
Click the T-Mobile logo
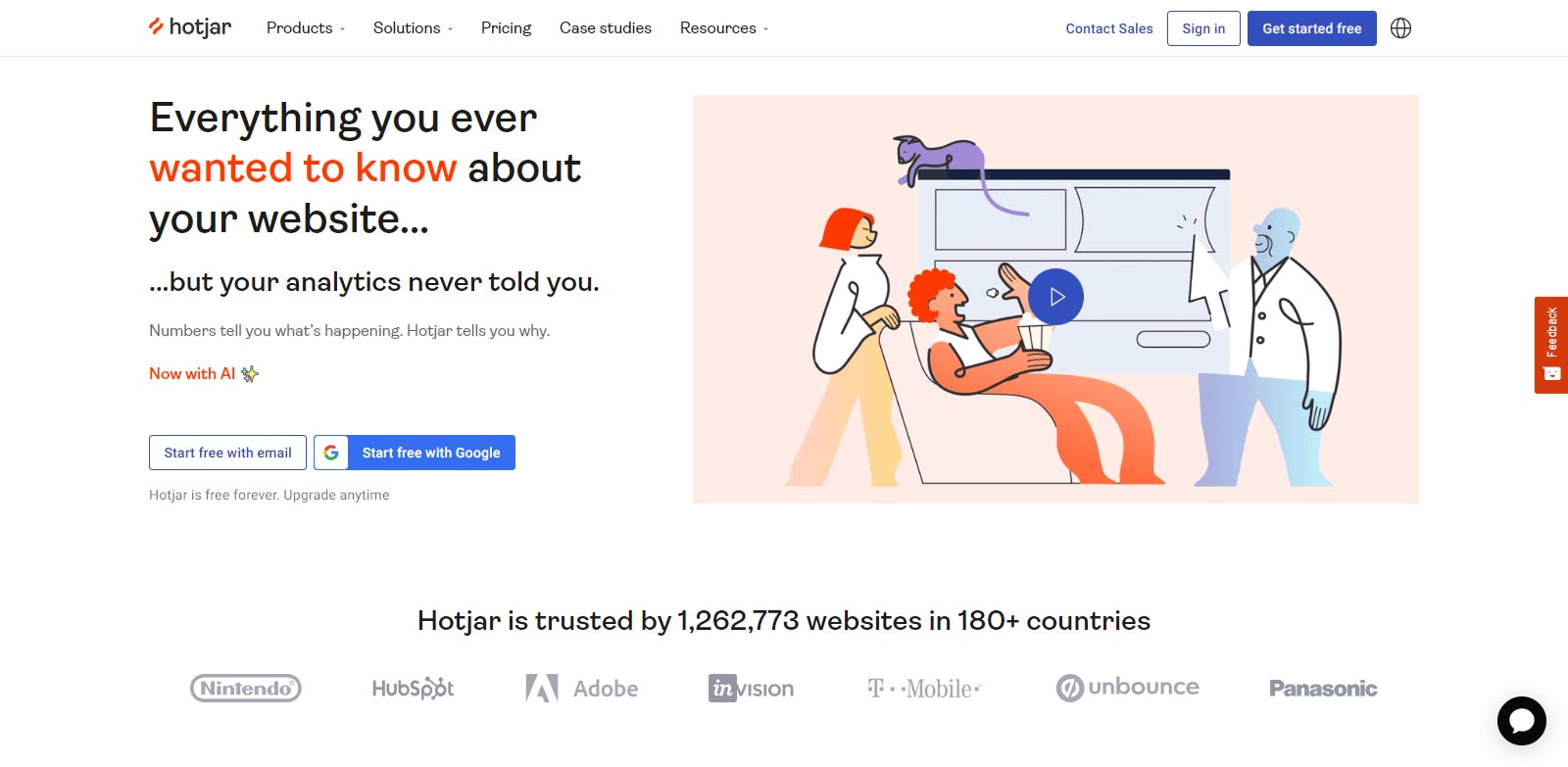coord(924,689)
